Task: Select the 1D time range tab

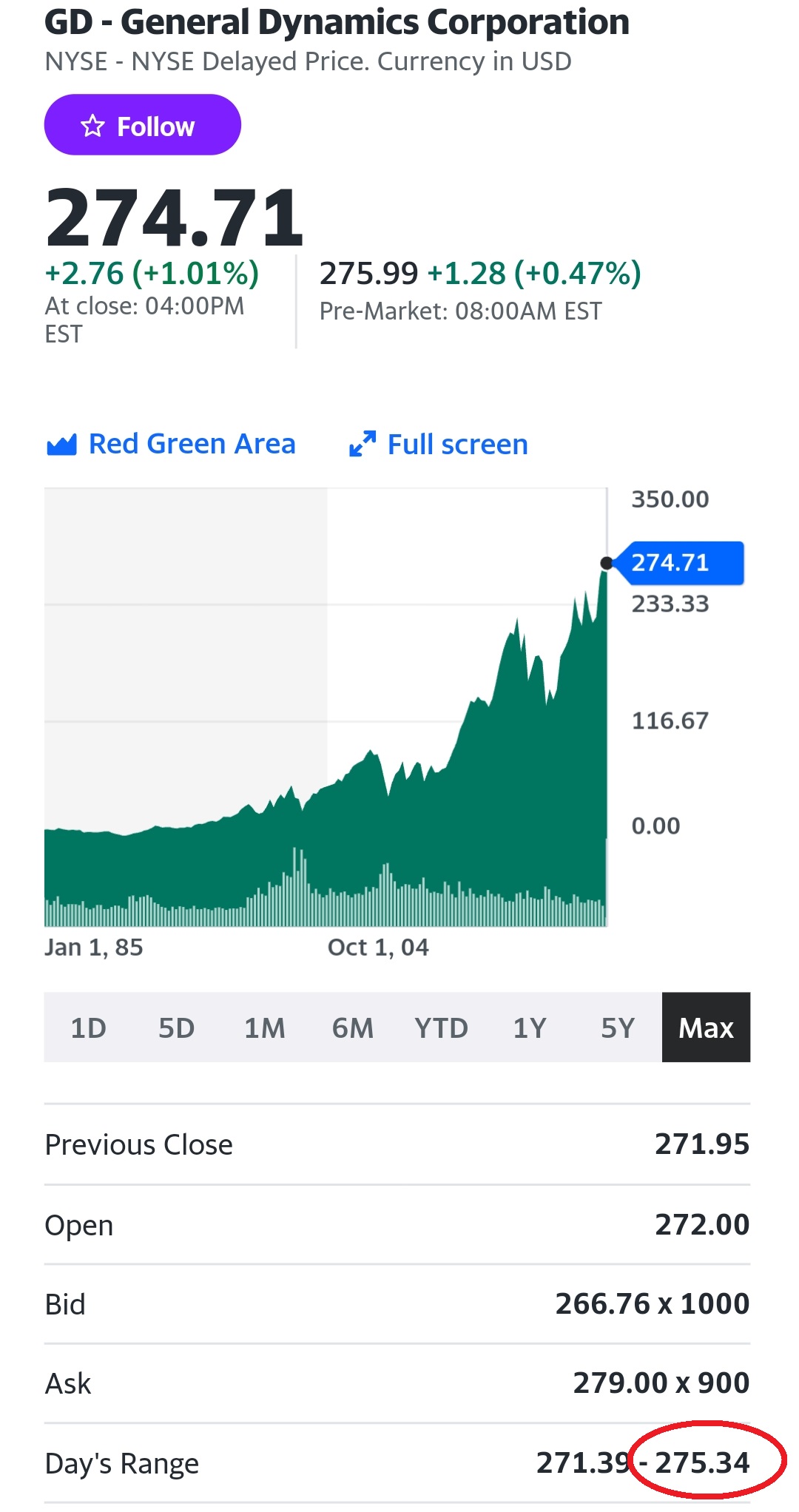Action: coord(89,1027)
